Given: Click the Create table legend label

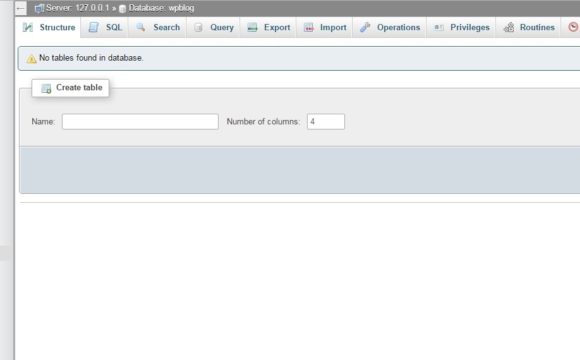Looking at the screenshot, I should (x=79, y=88).
